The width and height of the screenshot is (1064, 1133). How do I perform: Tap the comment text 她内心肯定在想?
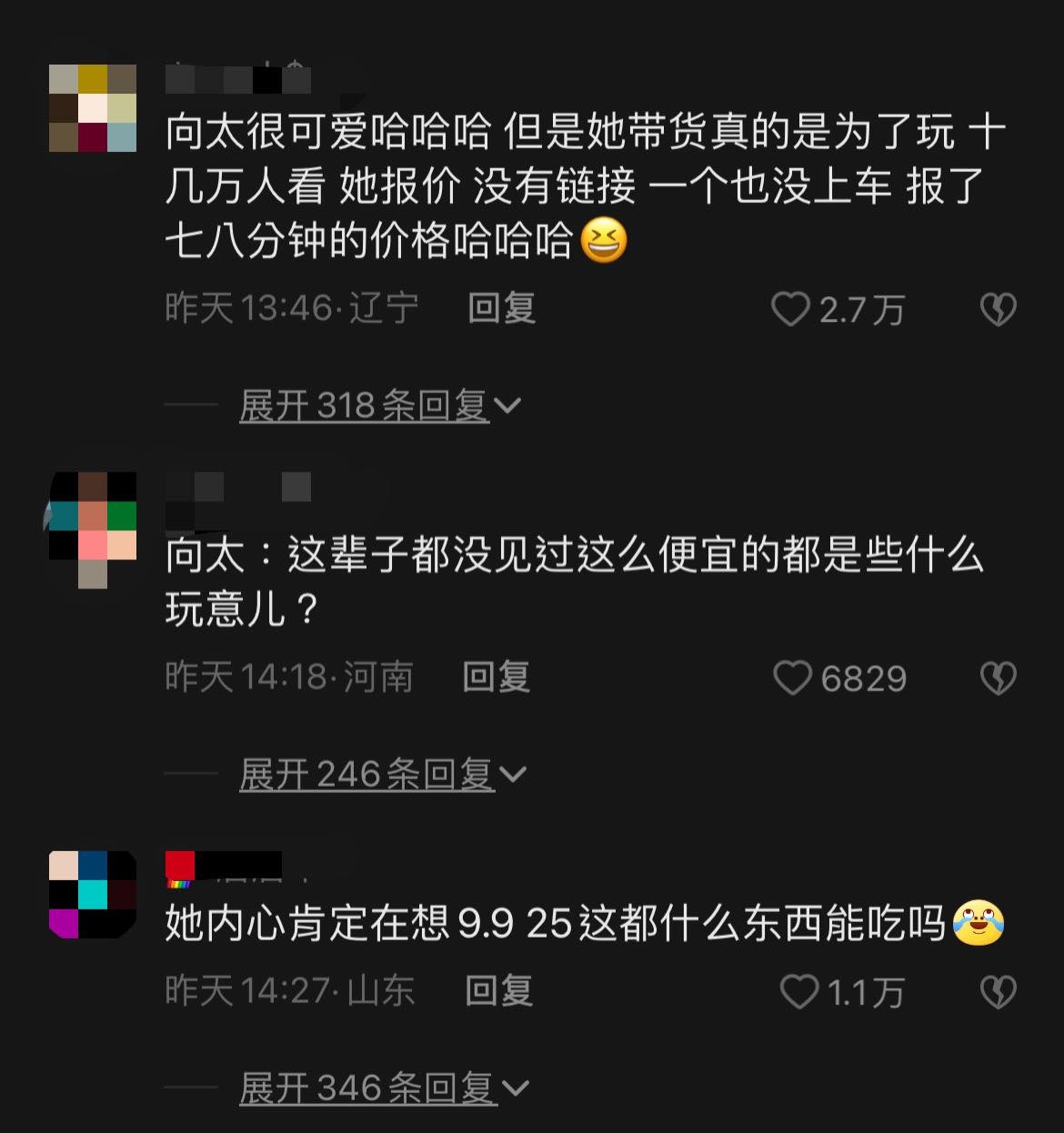coord(585,924)
